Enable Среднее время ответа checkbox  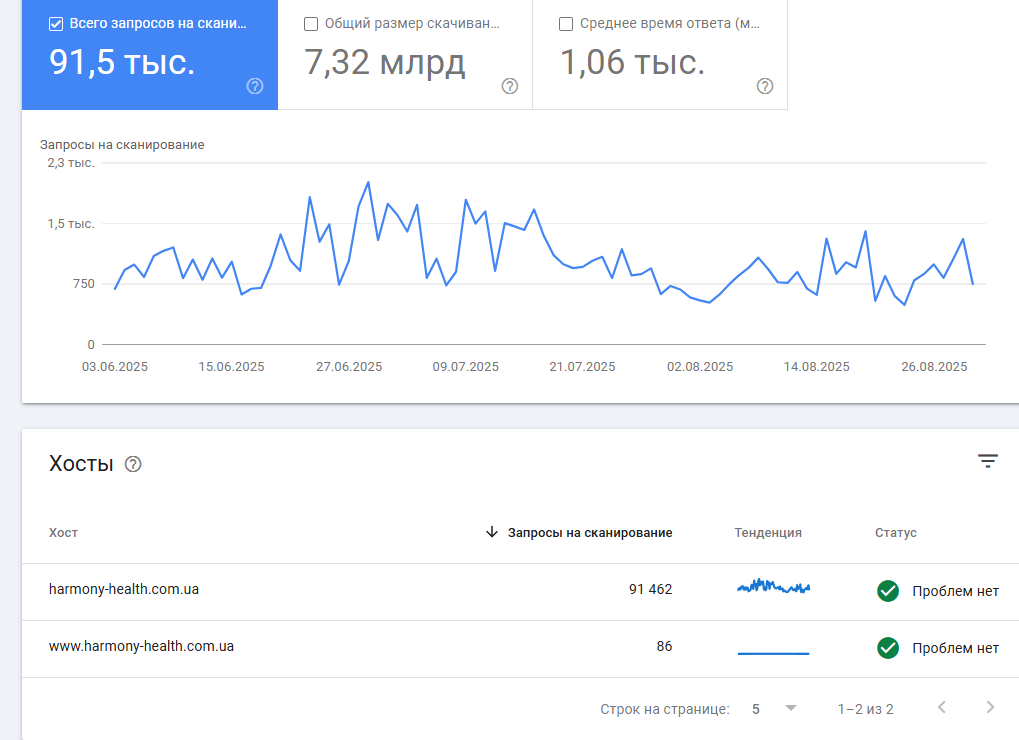click(566, 24)
